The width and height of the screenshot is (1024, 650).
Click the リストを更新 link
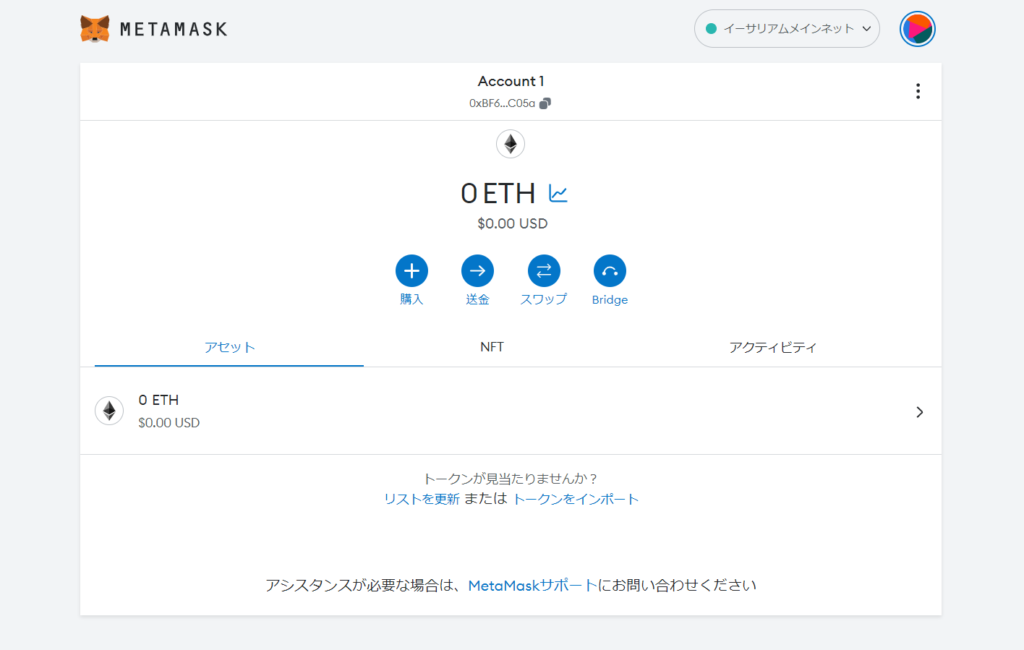coord(422,499)
